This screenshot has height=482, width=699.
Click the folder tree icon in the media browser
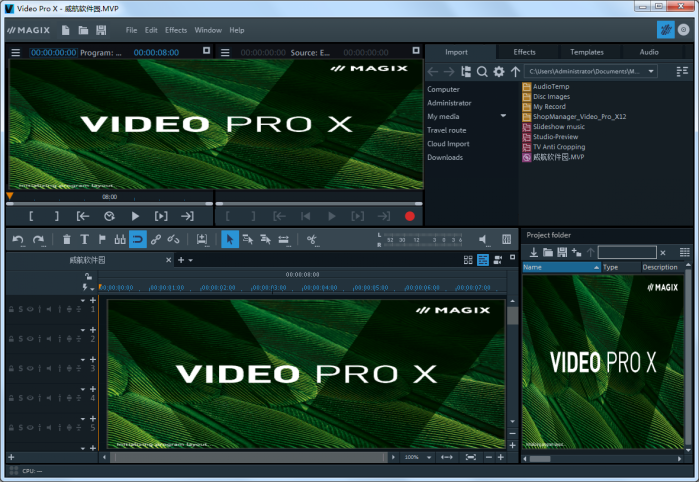coord(466,71)
